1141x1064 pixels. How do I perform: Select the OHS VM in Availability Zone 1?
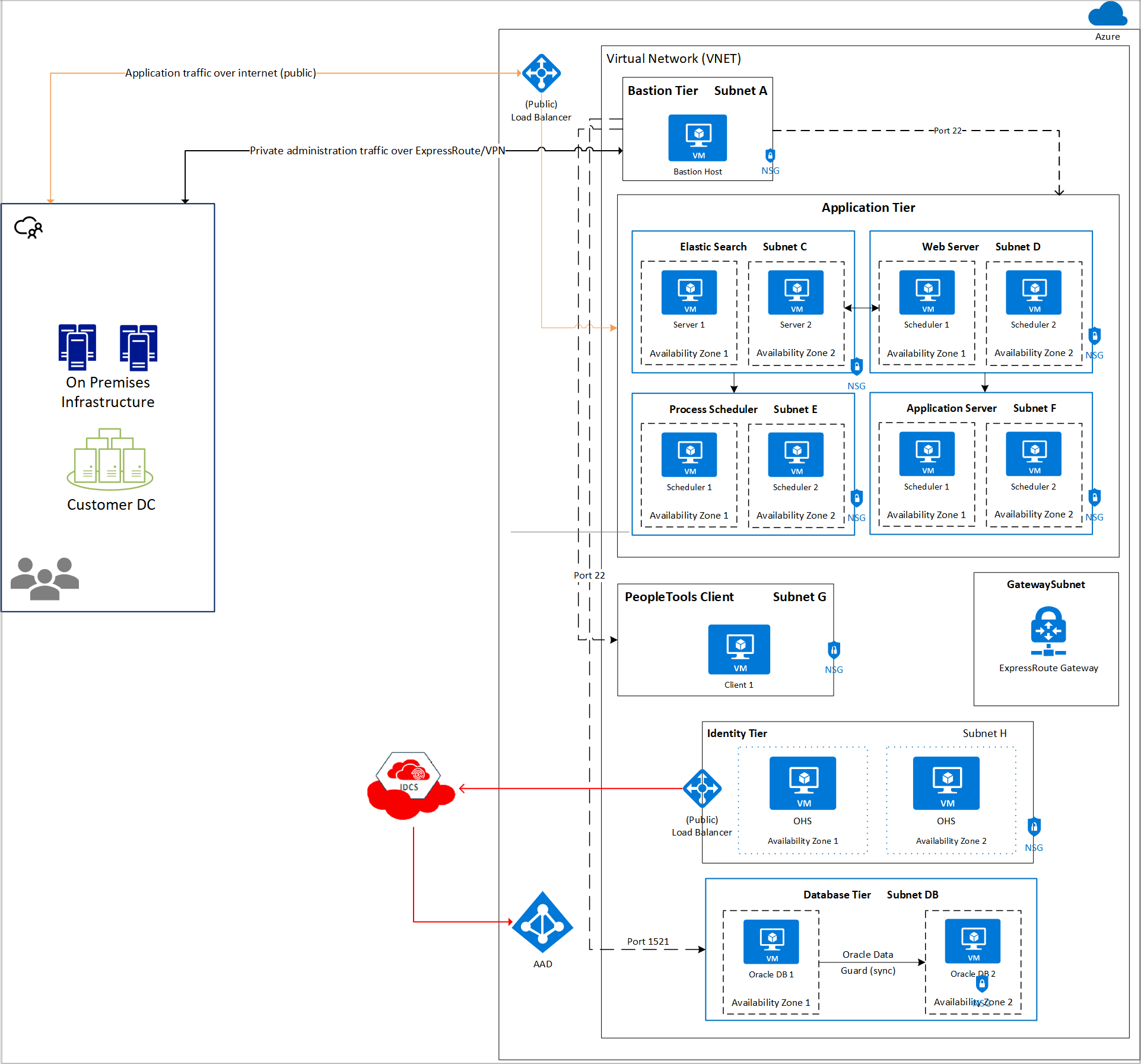pyautogui.click(x=803, y=783)
